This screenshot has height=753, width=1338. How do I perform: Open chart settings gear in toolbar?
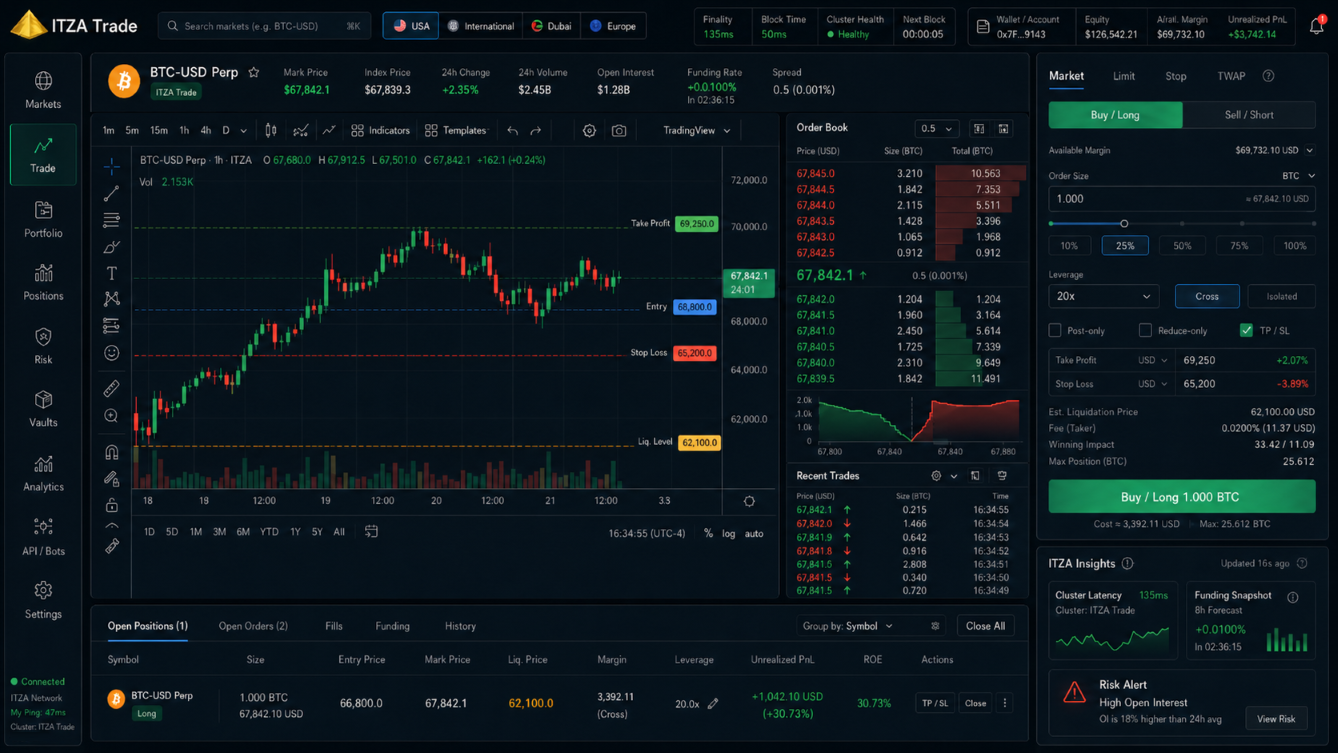tap(589, 131)
